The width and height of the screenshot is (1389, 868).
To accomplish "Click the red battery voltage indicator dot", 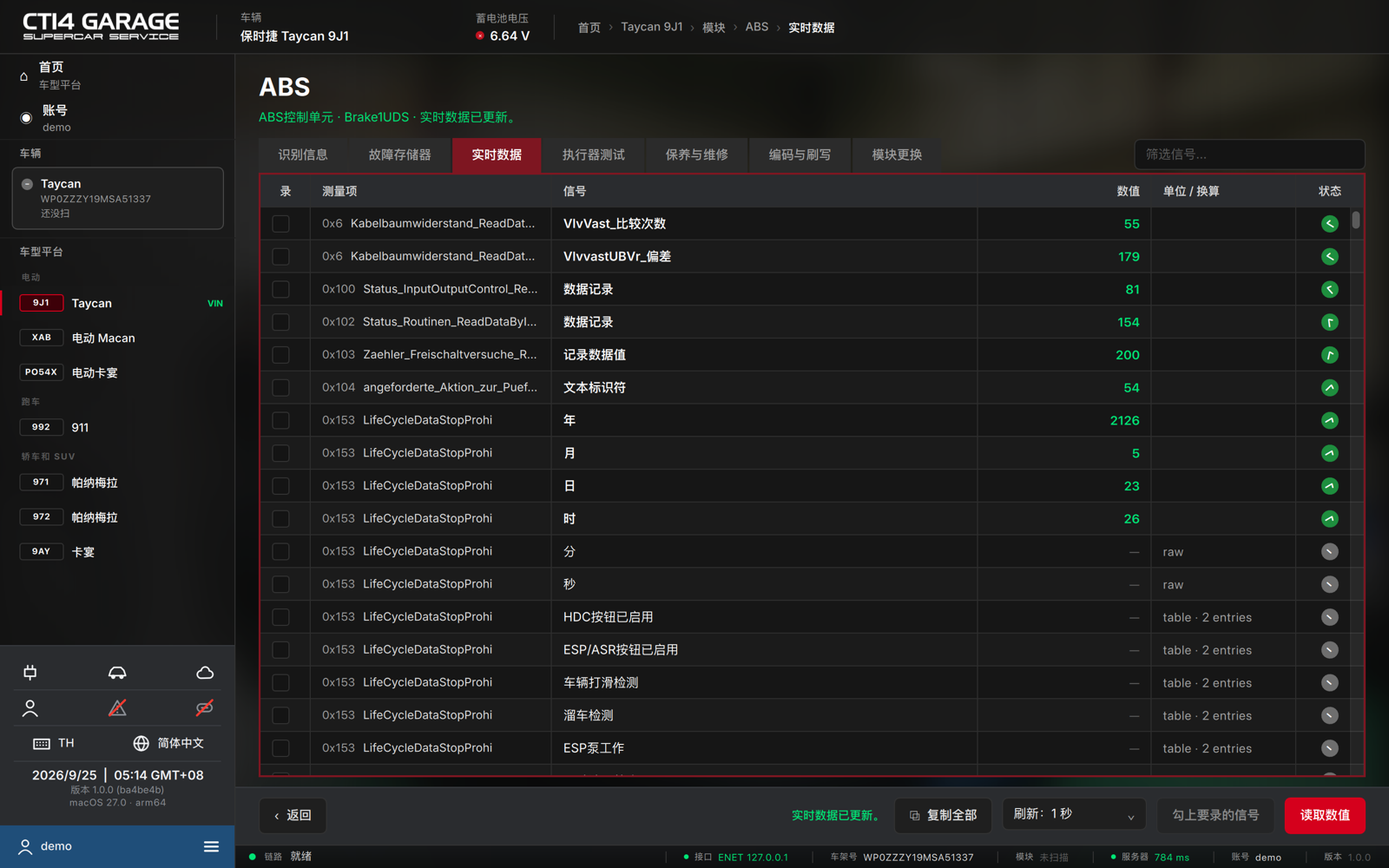I will point(480,36).
